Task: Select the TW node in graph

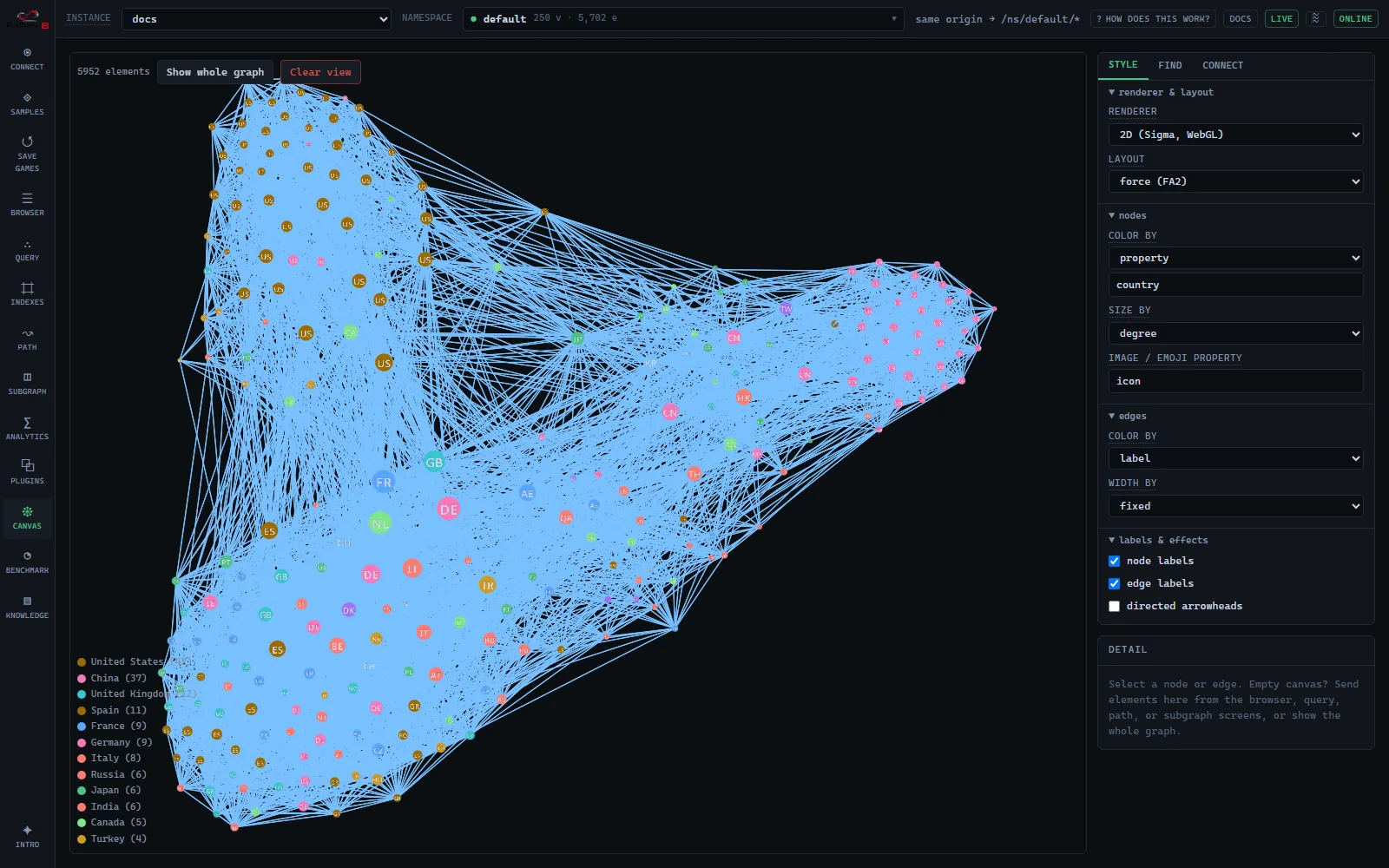Action: tap(786, 309)
